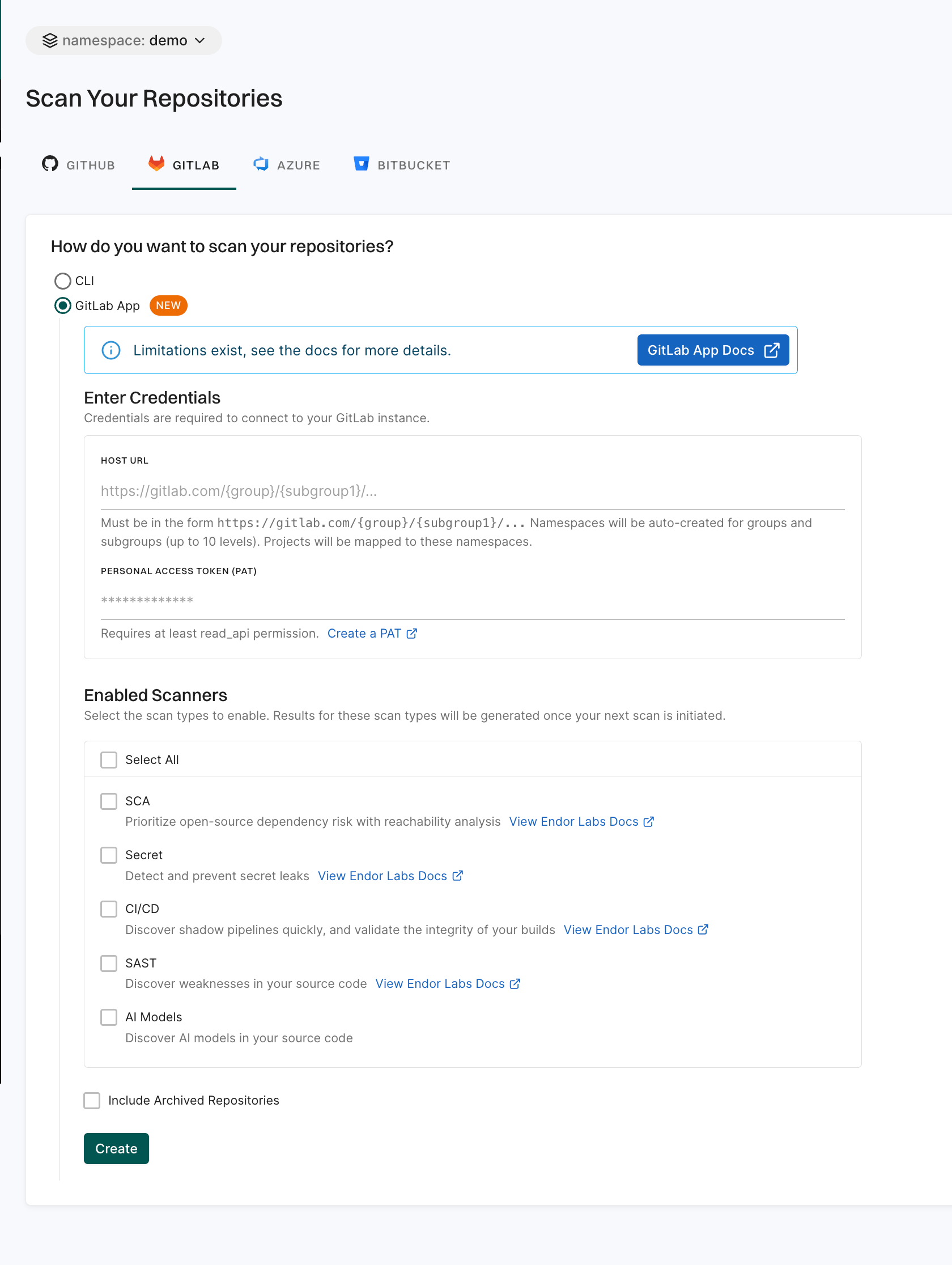Click the 'Limitations exist, see the docs' text
This screenshot has width=952, height=1265.
292,351
